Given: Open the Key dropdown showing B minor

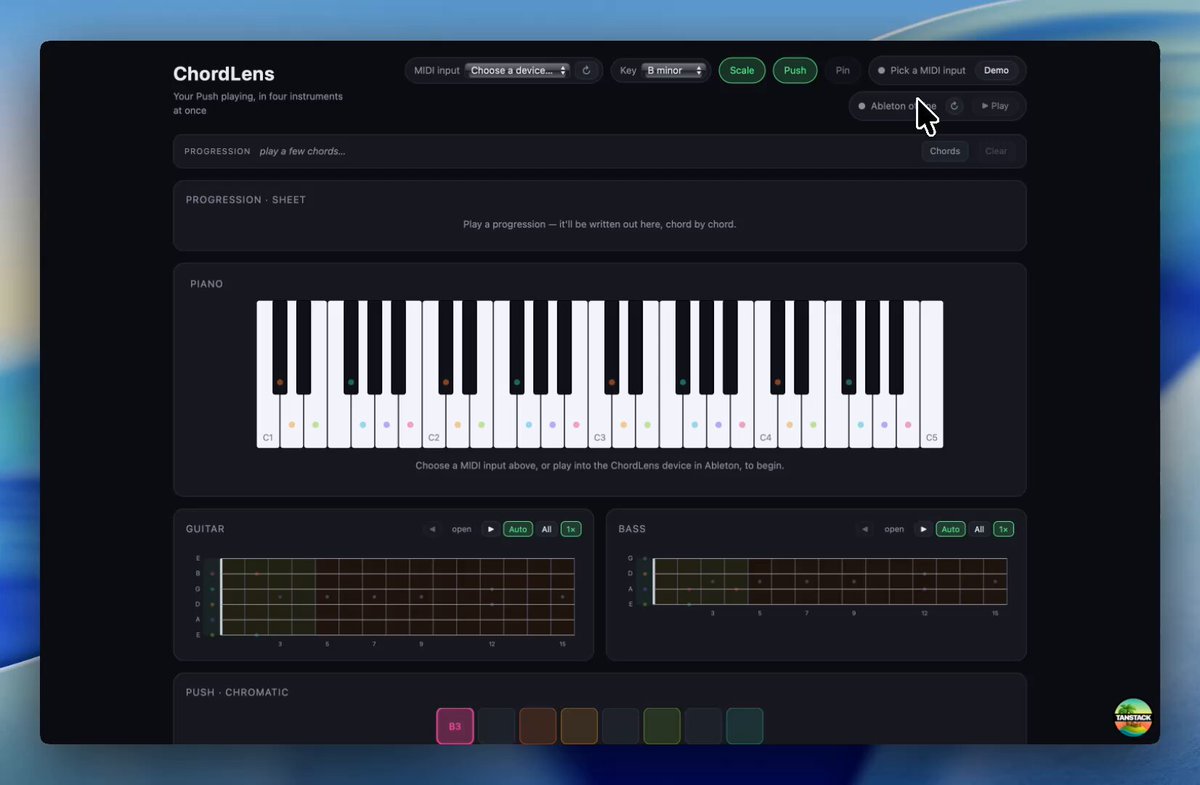Looking at the screenshot, I should pos(675,71).
